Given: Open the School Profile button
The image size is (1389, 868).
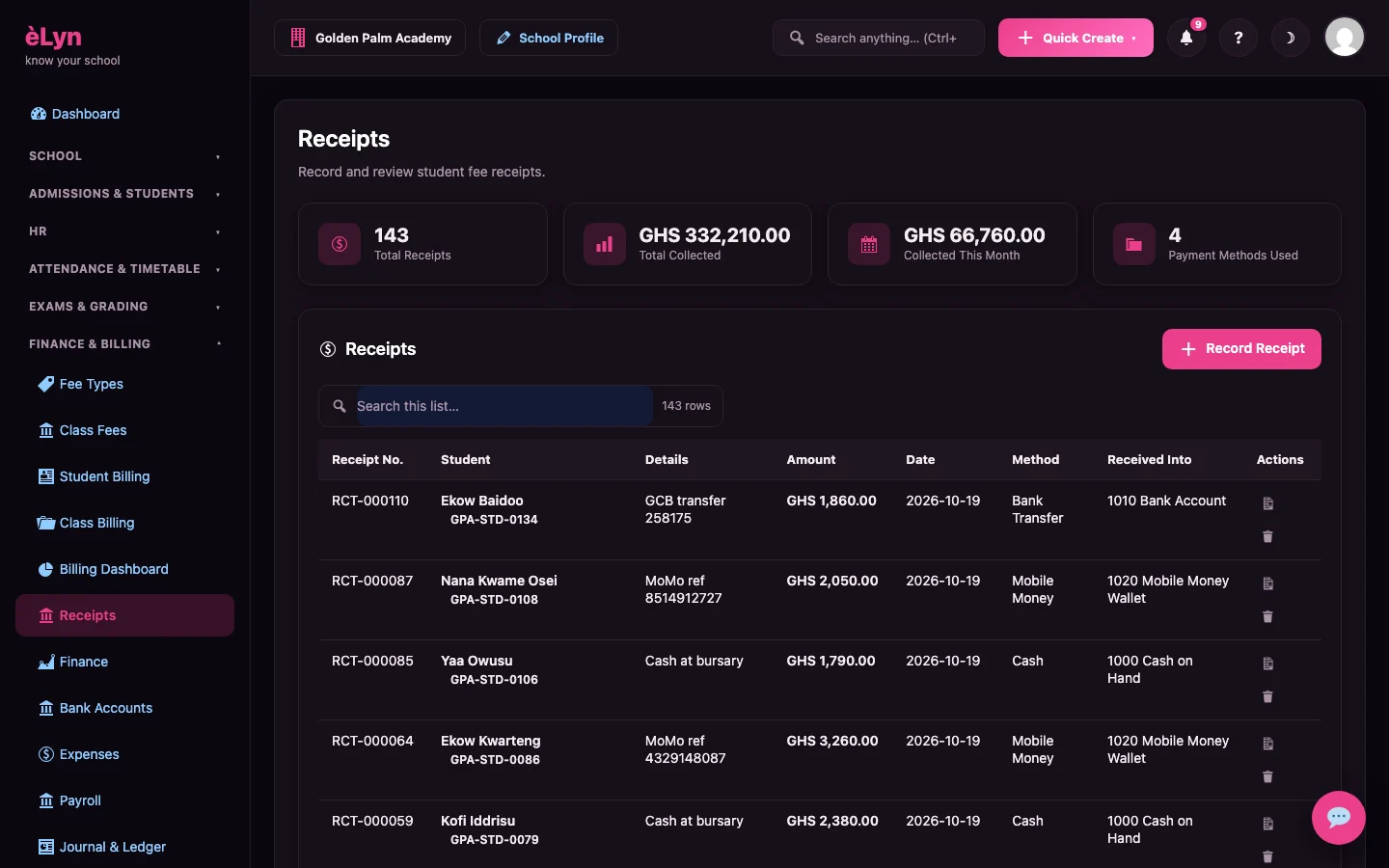Looking at the screenshot, I should click(x=549, y=38).
